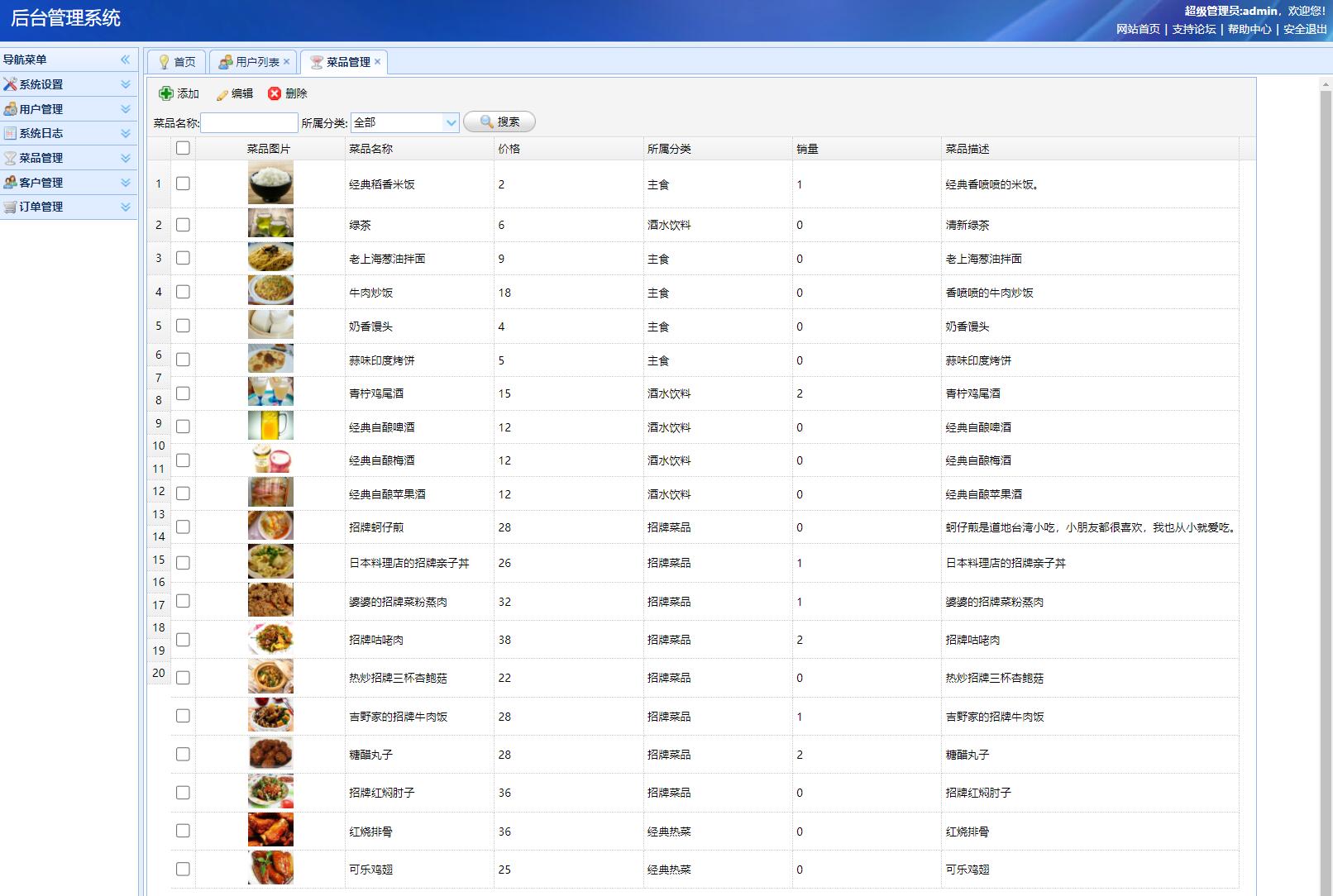The image size is (1333, 896).
Task: Collapse the navigation panel with « button
Action: tap(126, 59)
